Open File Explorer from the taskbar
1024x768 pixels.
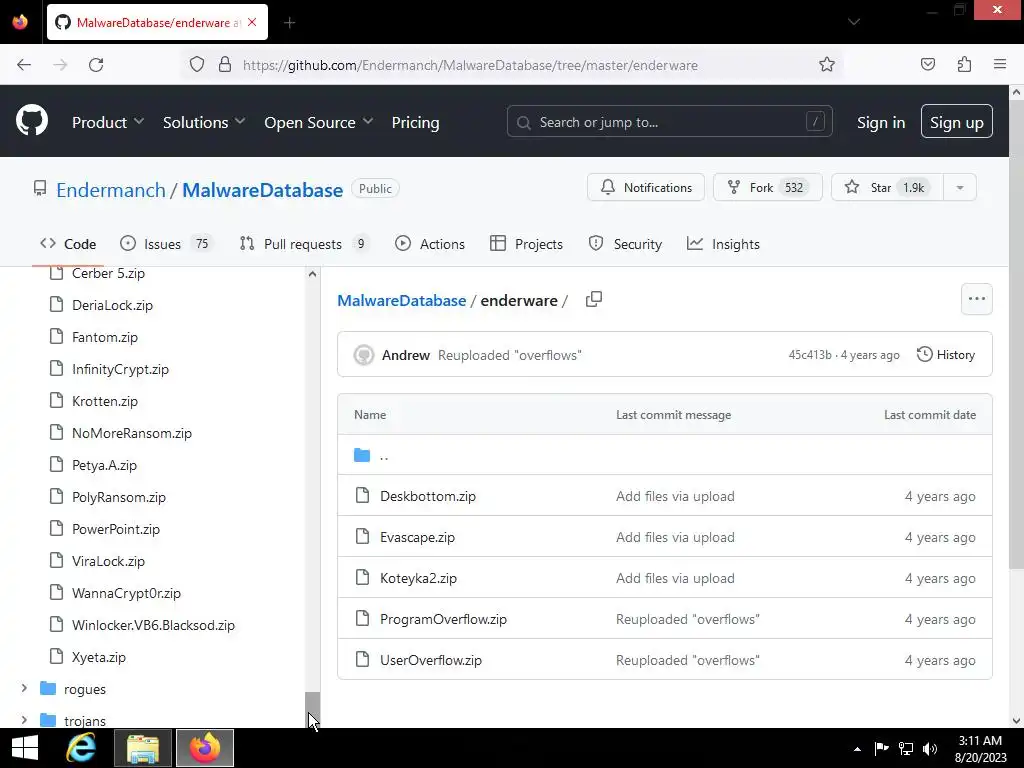(x=143, y=748)
